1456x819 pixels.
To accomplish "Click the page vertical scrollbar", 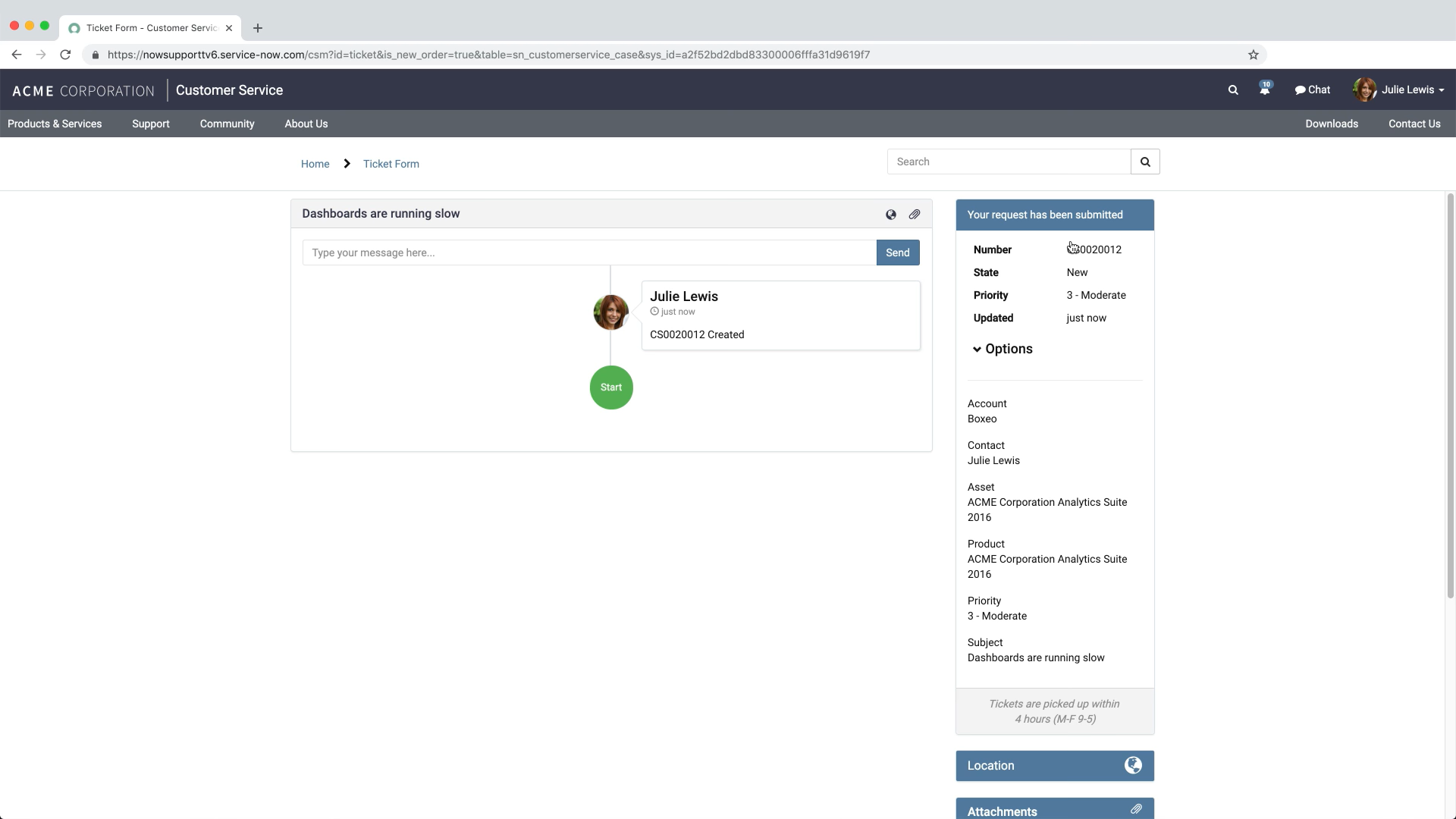I will 1450,394.
